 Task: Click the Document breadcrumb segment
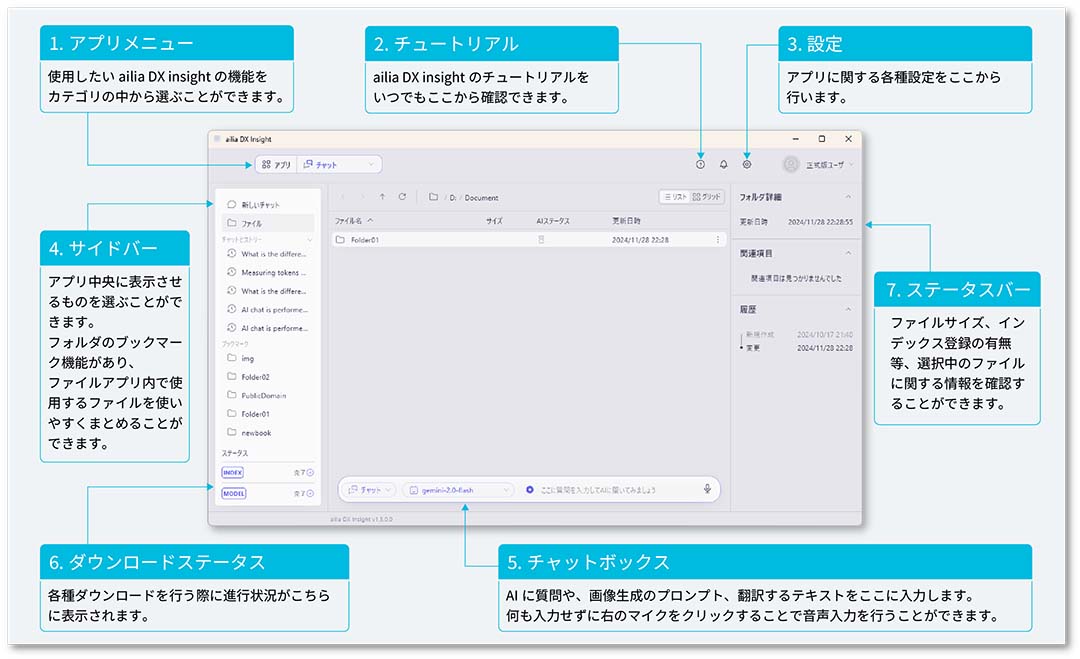(x=481, y=198)
